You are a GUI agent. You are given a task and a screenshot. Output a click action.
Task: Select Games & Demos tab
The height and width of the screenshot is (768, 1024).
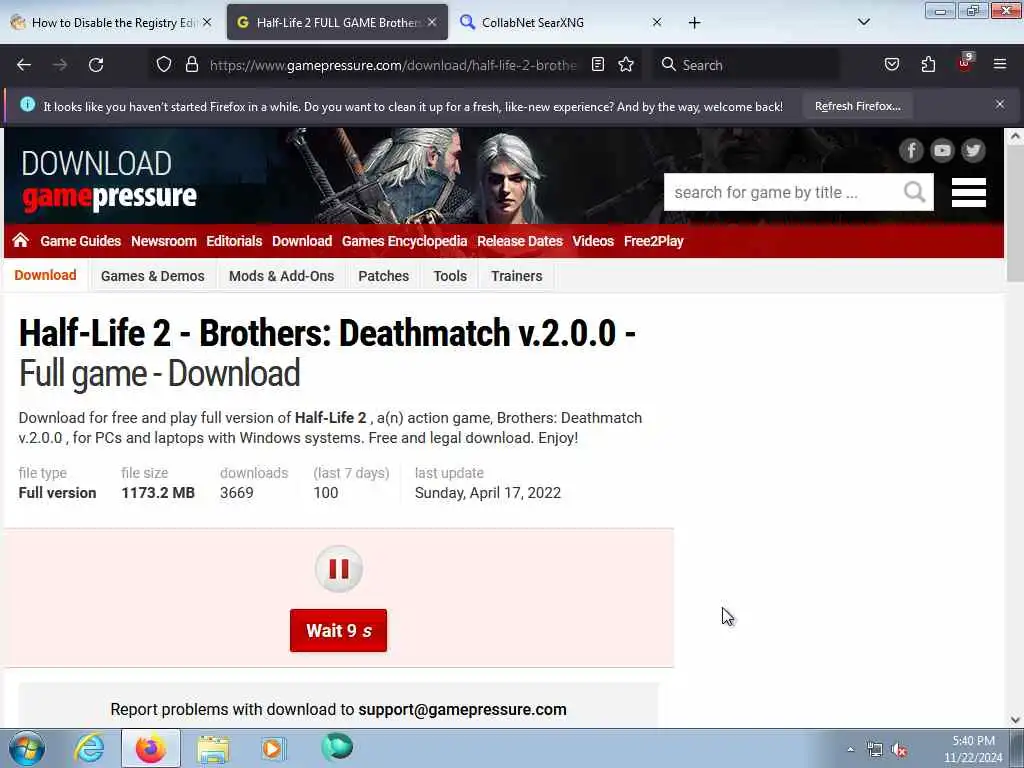[153, 276]
